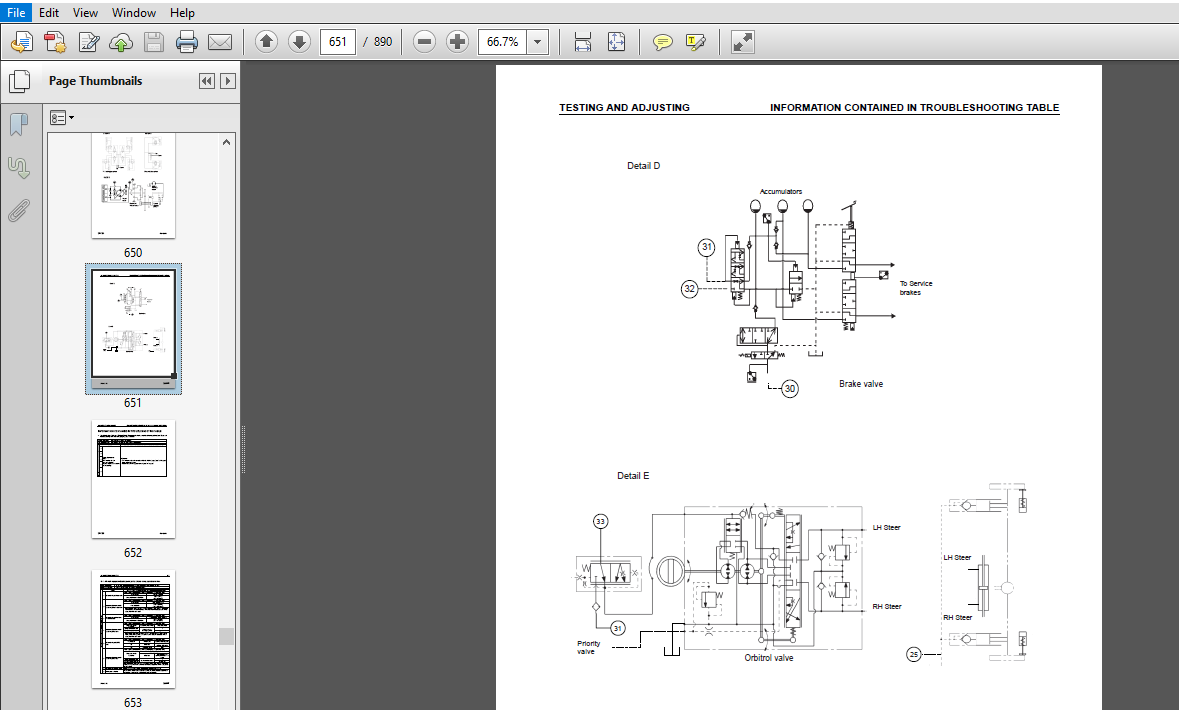Select page 650 thumbnail
Screen dimensions: 1179x710
(x=133, y=186)
